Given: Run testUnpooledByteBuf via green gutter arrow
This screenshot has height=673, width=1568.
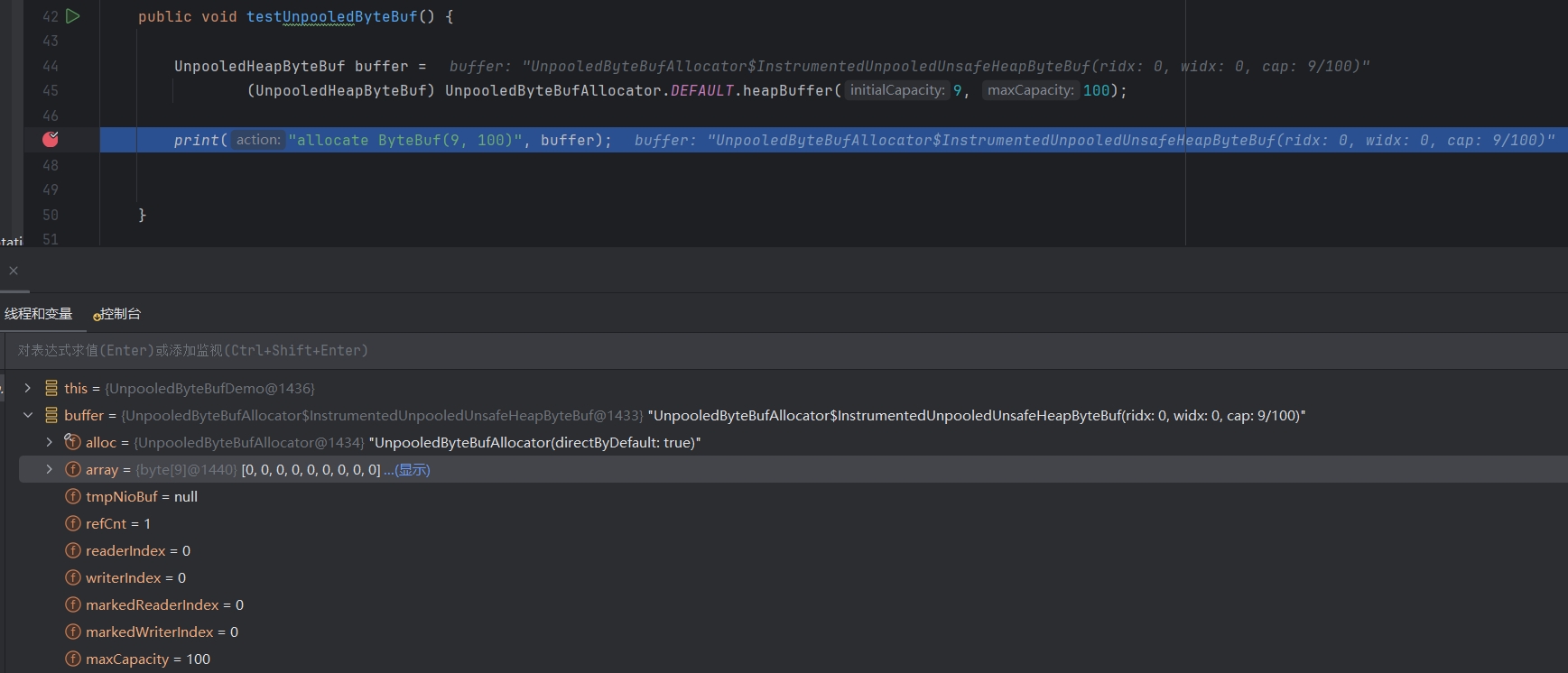Looking at the screenshot, I should [x=73, y=16].
